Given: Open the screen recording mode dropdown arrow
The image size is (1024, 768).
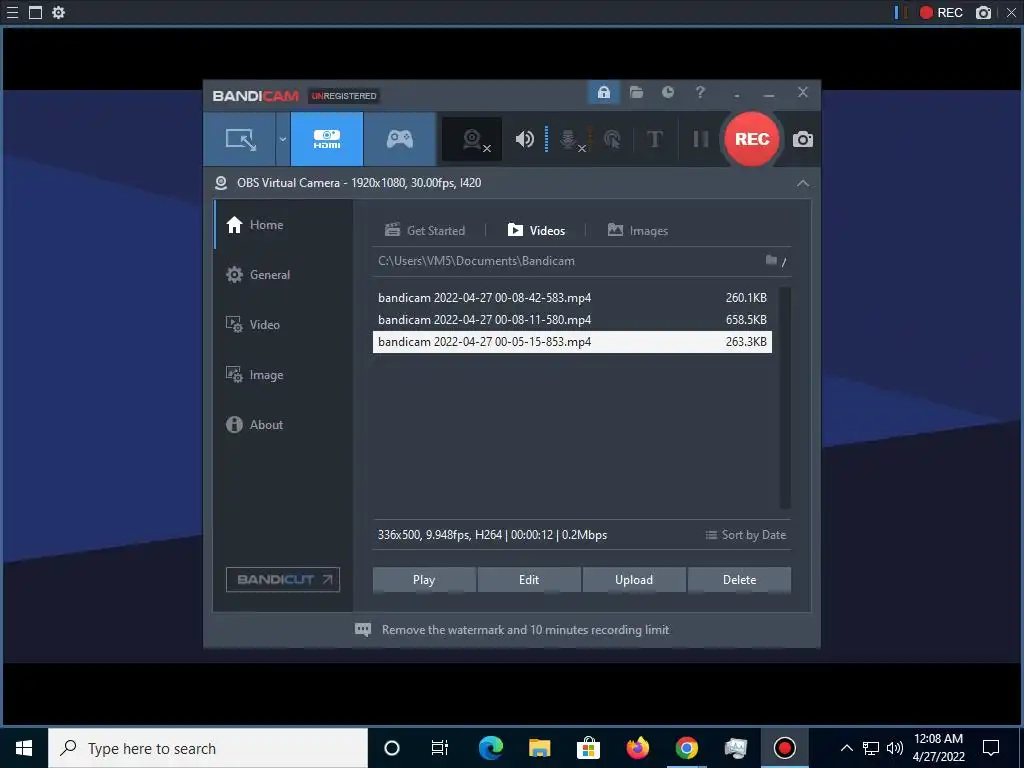Looking at the screenshot, I should [x=283, y=139].
